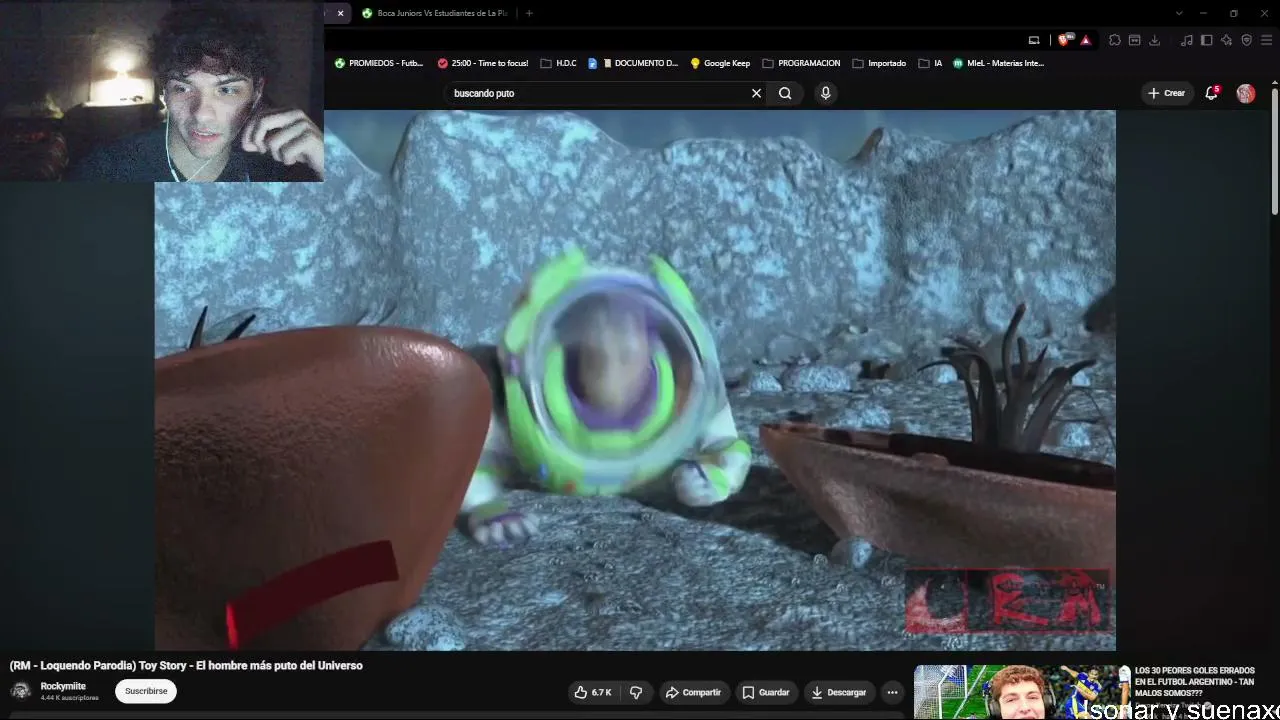Open the YouTube account avatar menu
The height and width of the screenshot is (720, 1280).
click(1245, 93)
